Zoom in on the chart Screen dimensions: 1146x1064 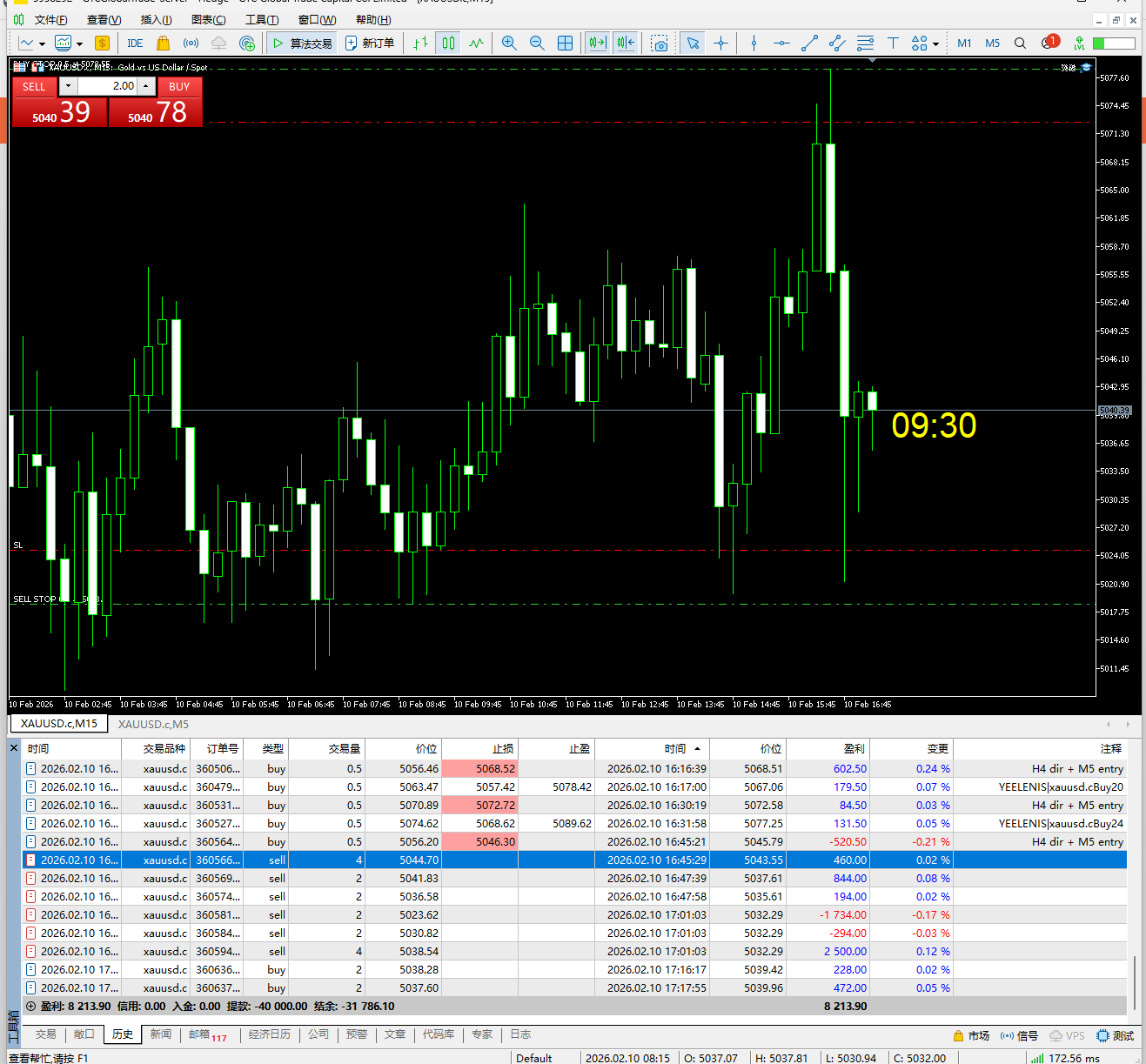(509, 43)
